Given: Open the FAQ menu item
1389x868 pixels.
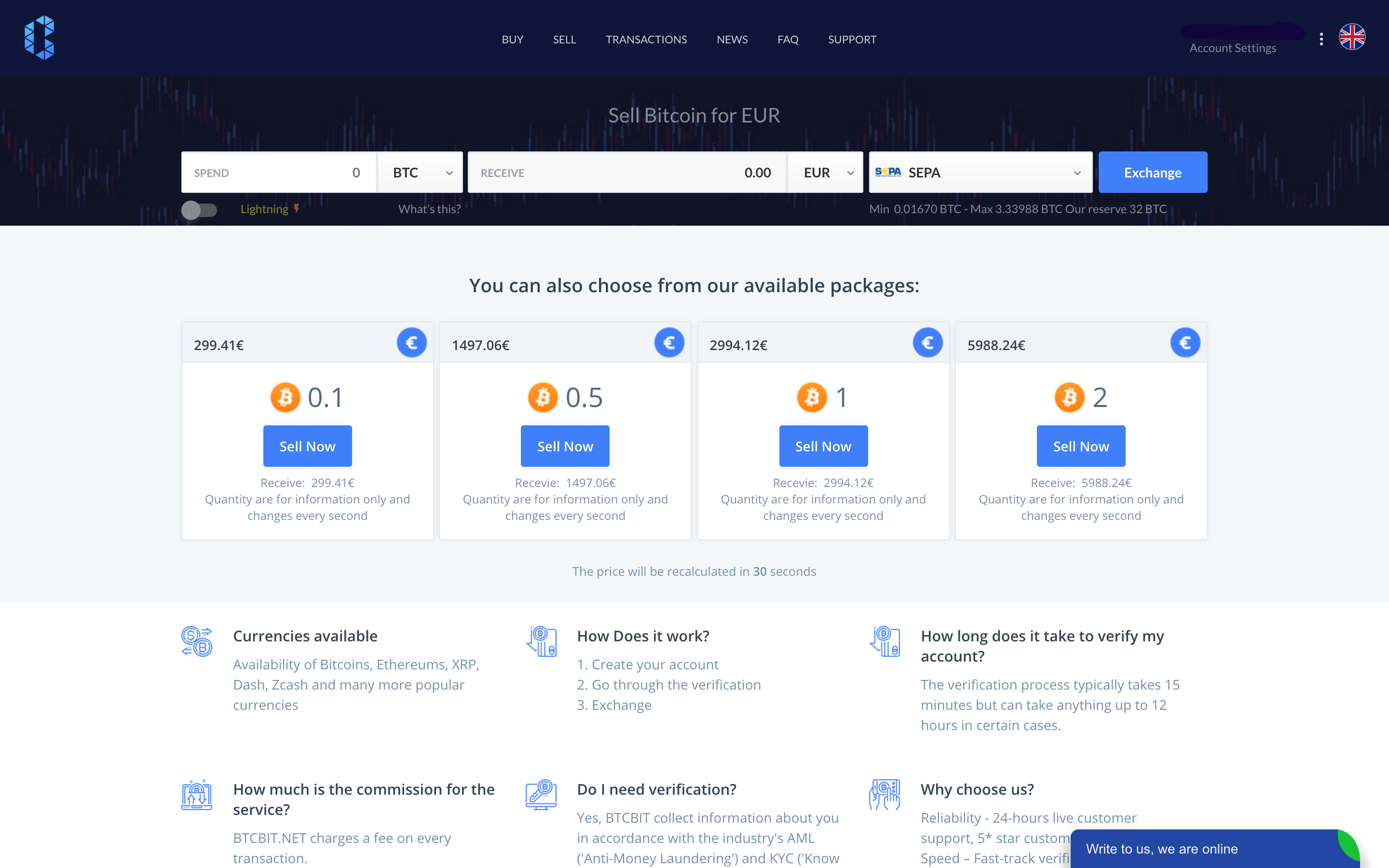Looking at the screenshot, I should coord(788,40).
